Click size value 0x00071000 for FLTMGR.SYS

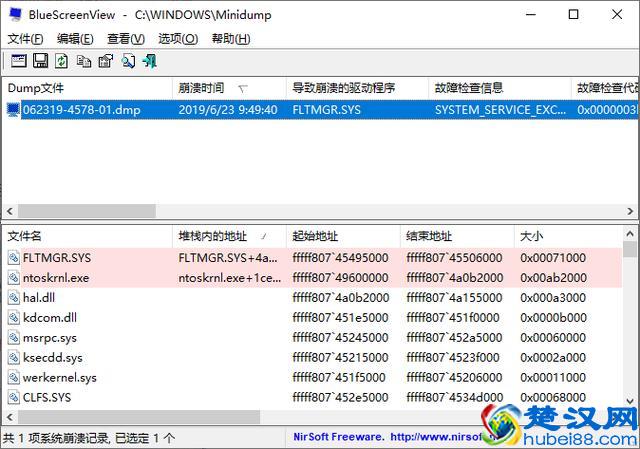553,258
